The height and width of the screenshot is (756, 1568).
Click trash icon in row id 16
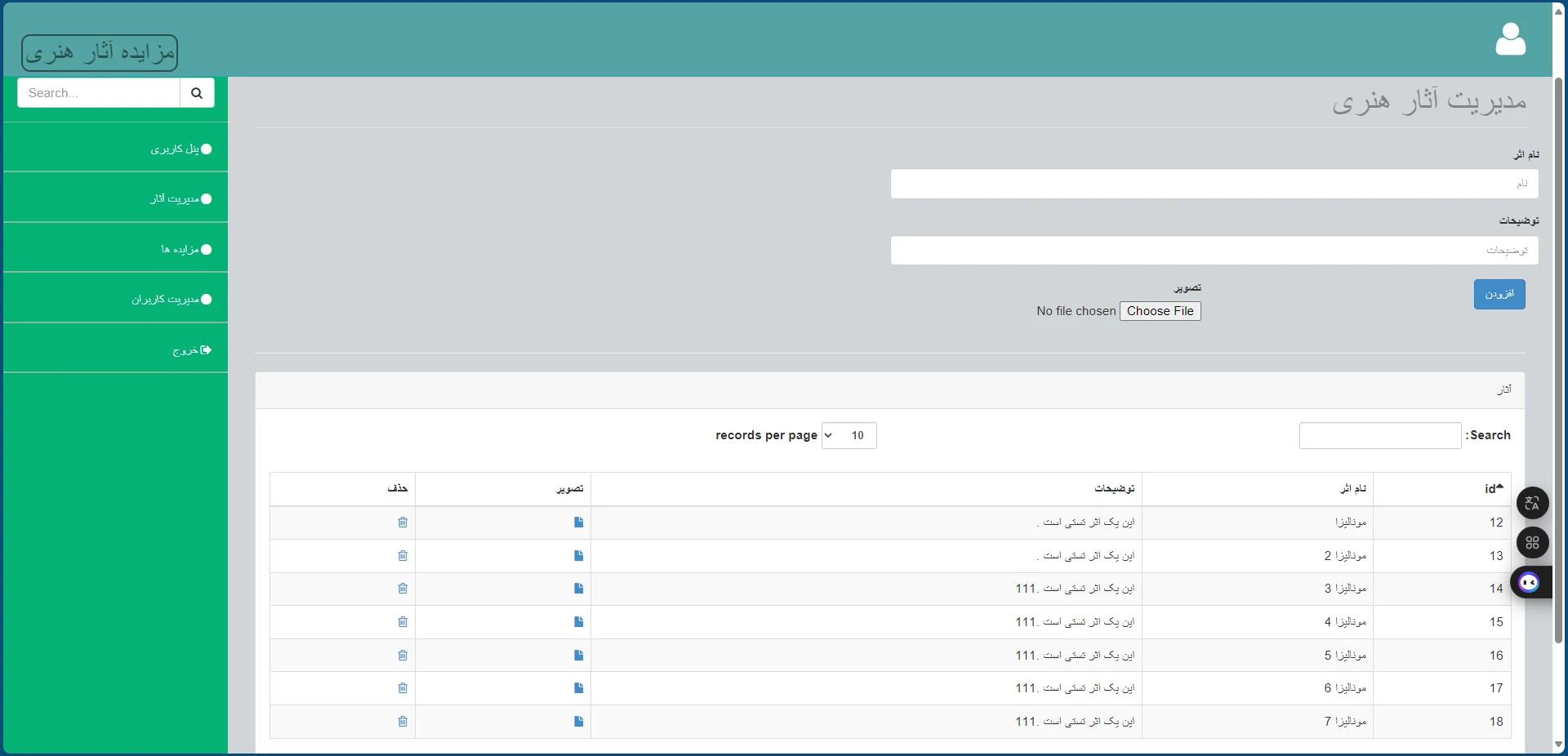(403, 656)
